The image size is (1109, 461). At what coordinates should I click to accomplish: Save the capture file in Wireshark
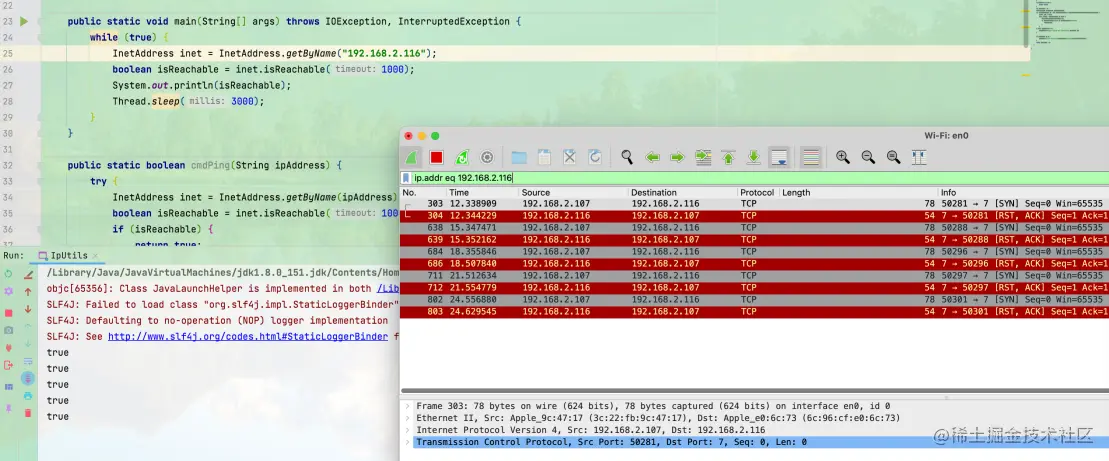[x=545, y=157]
